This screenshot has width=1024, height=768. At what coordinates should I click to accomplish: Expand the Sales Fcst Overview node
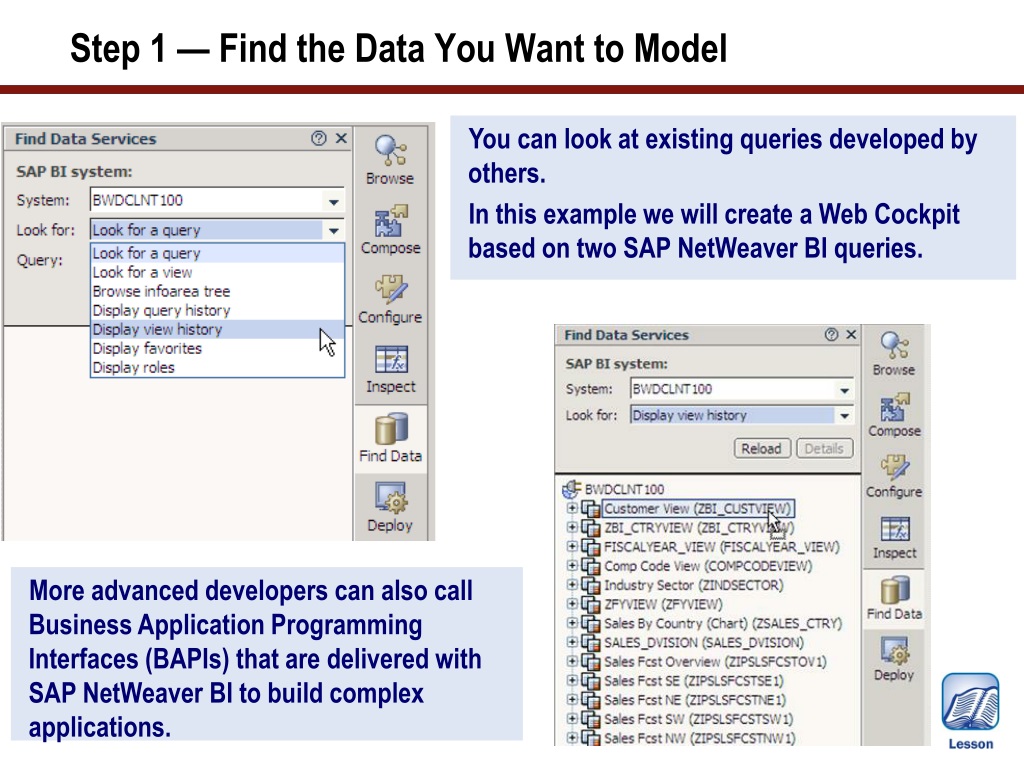(x=572, y=661)
